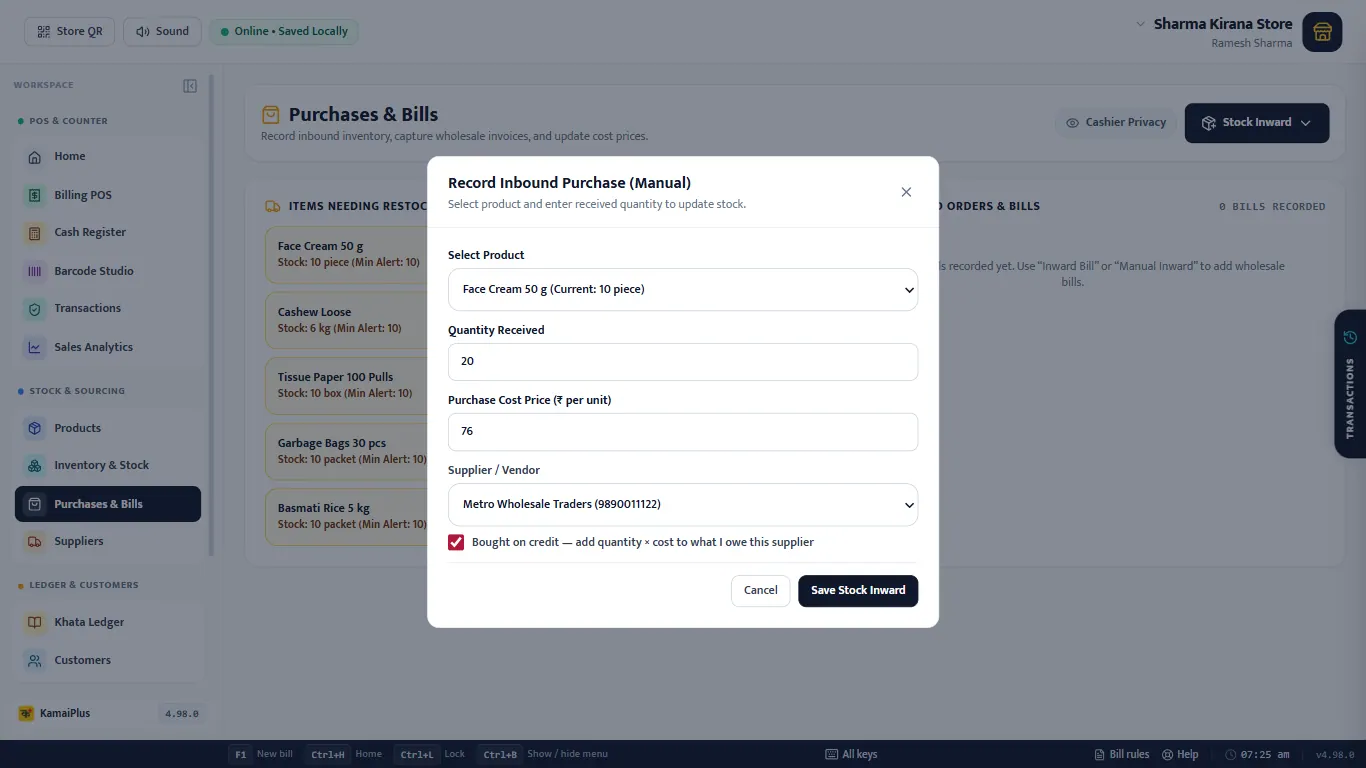Open the All keys shortcut list
This screenshot has height=768, width=1366.
click(x=851, y=754)
